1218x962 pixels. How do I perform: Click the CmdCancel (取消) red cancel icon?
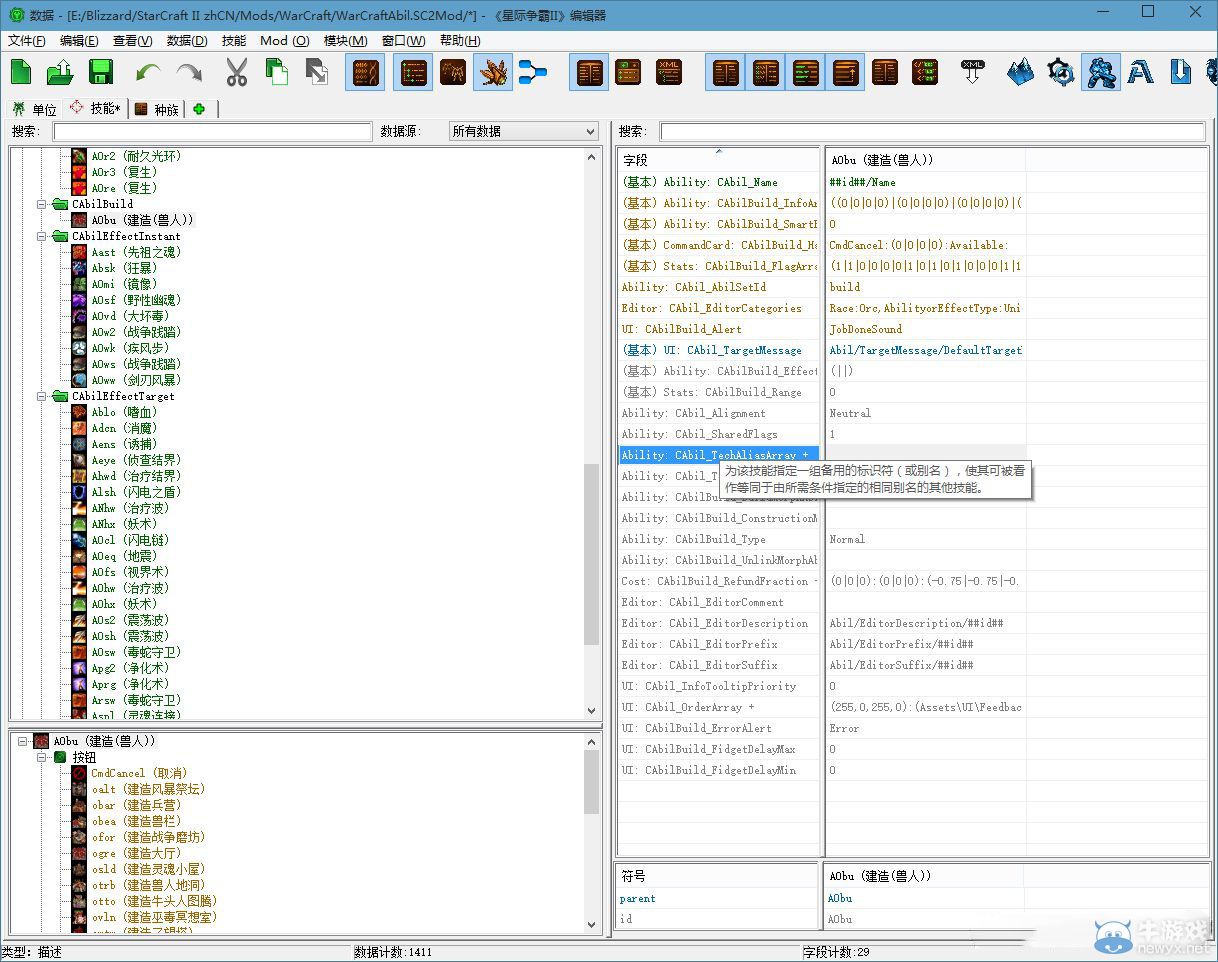pyautogui.click(x=79, y=773)
